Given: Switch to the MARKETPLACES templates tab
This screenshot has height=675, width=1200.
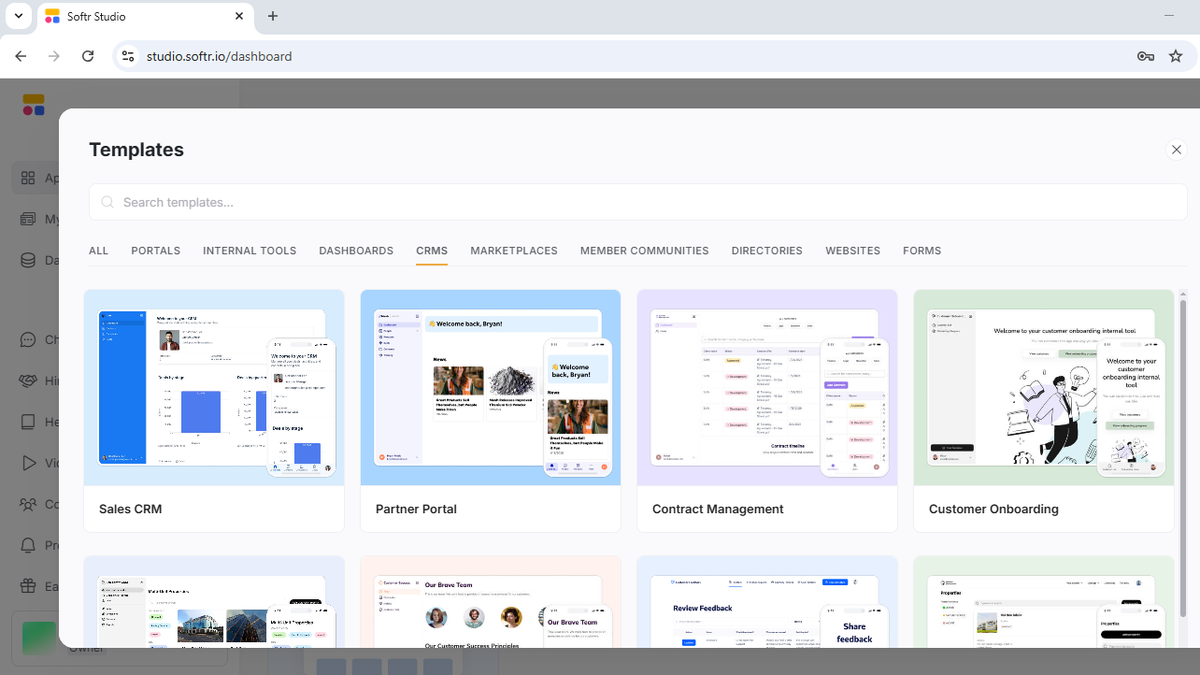Looking at the screenshot, I should [513, 251].
